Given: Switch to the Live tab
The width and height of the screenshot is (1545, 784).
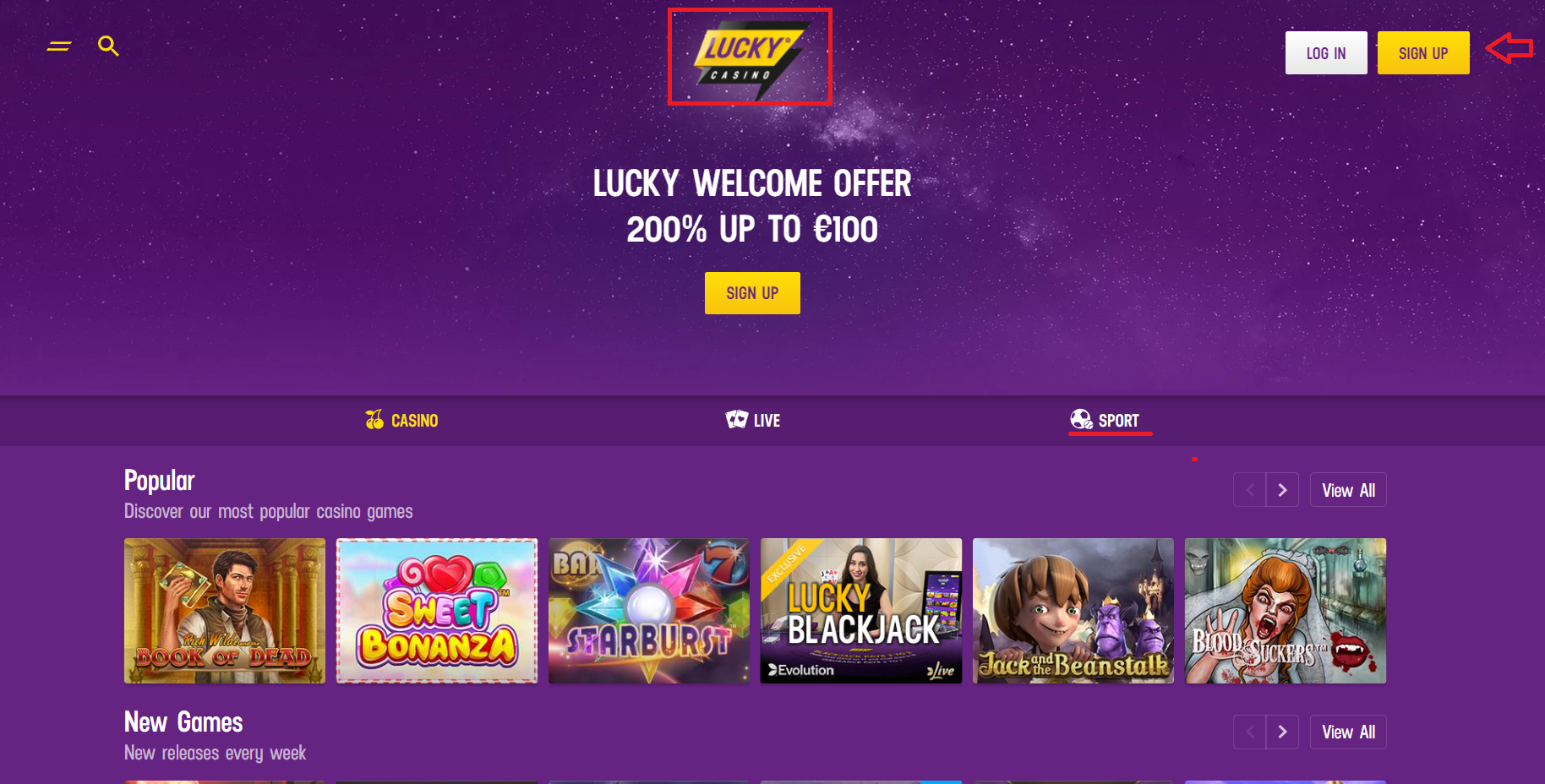Looking at the screenshot, I should tap(753, 420).
